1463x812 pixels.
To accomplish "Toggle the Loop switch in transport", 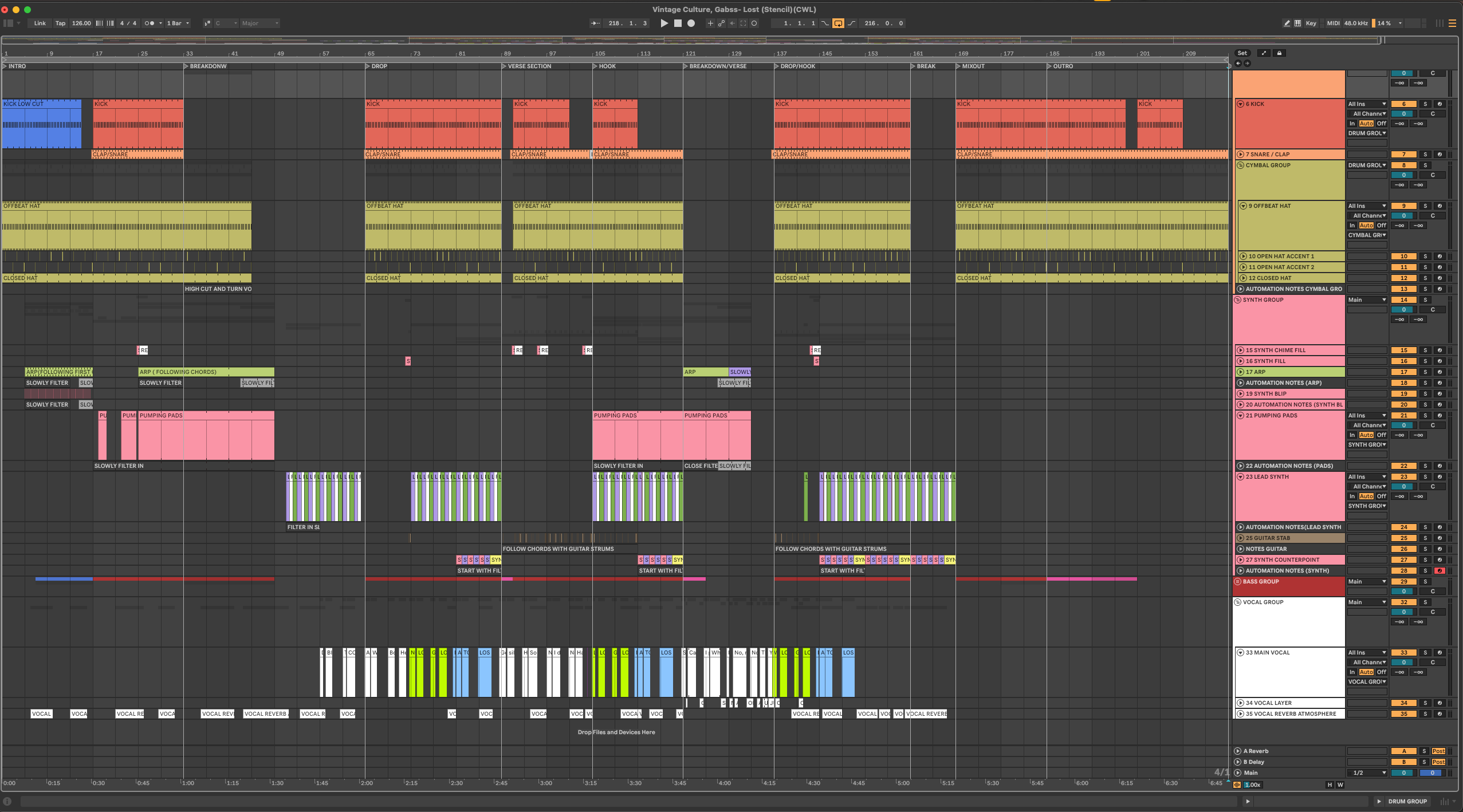I will 838,23.
